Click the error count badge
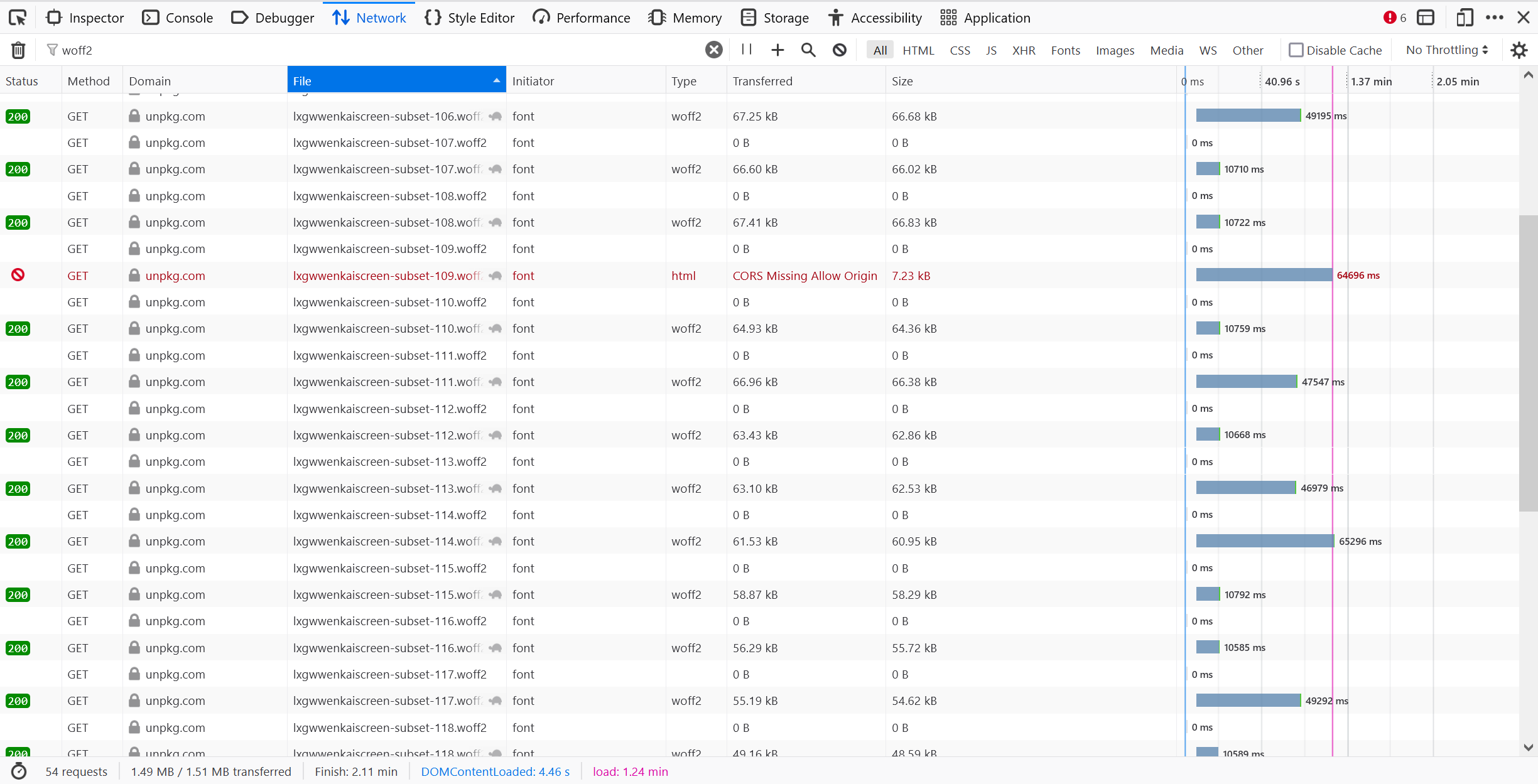Image resolution: width=1538 pixels, height=784 pixels. click(x=1395, y=18)
